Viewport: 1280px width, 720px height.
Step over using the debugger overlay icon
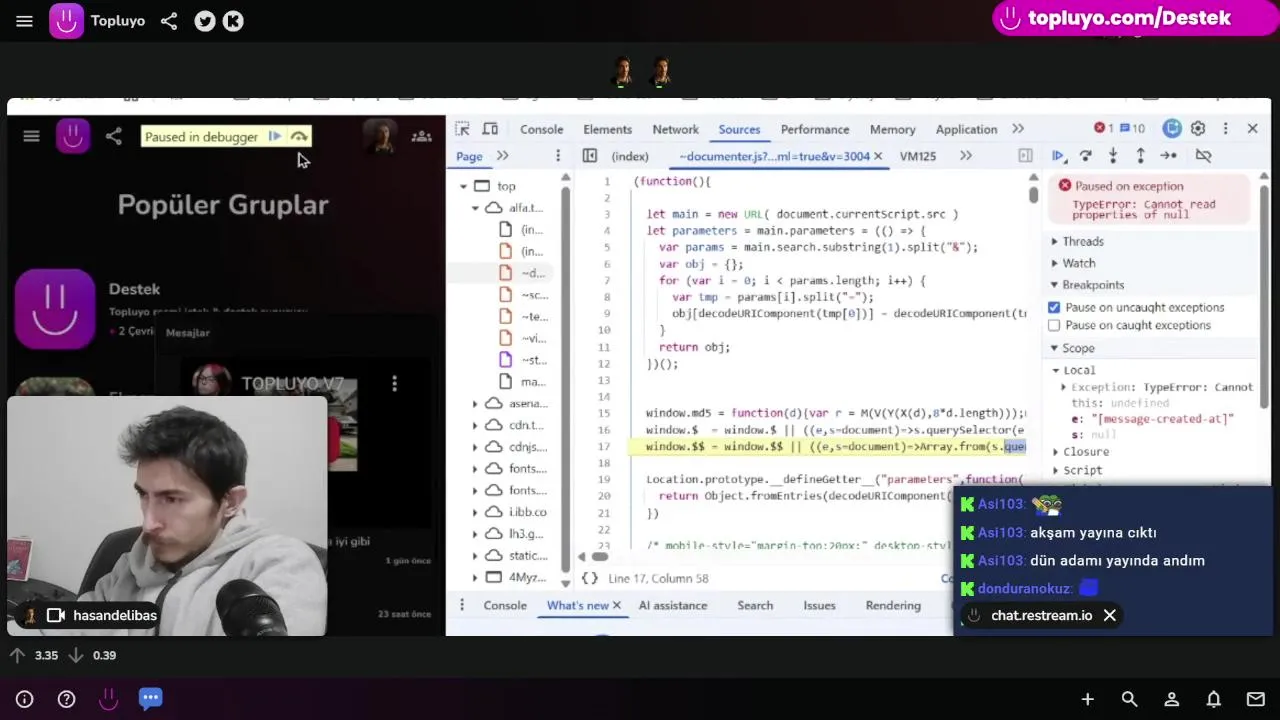point(299,137)
